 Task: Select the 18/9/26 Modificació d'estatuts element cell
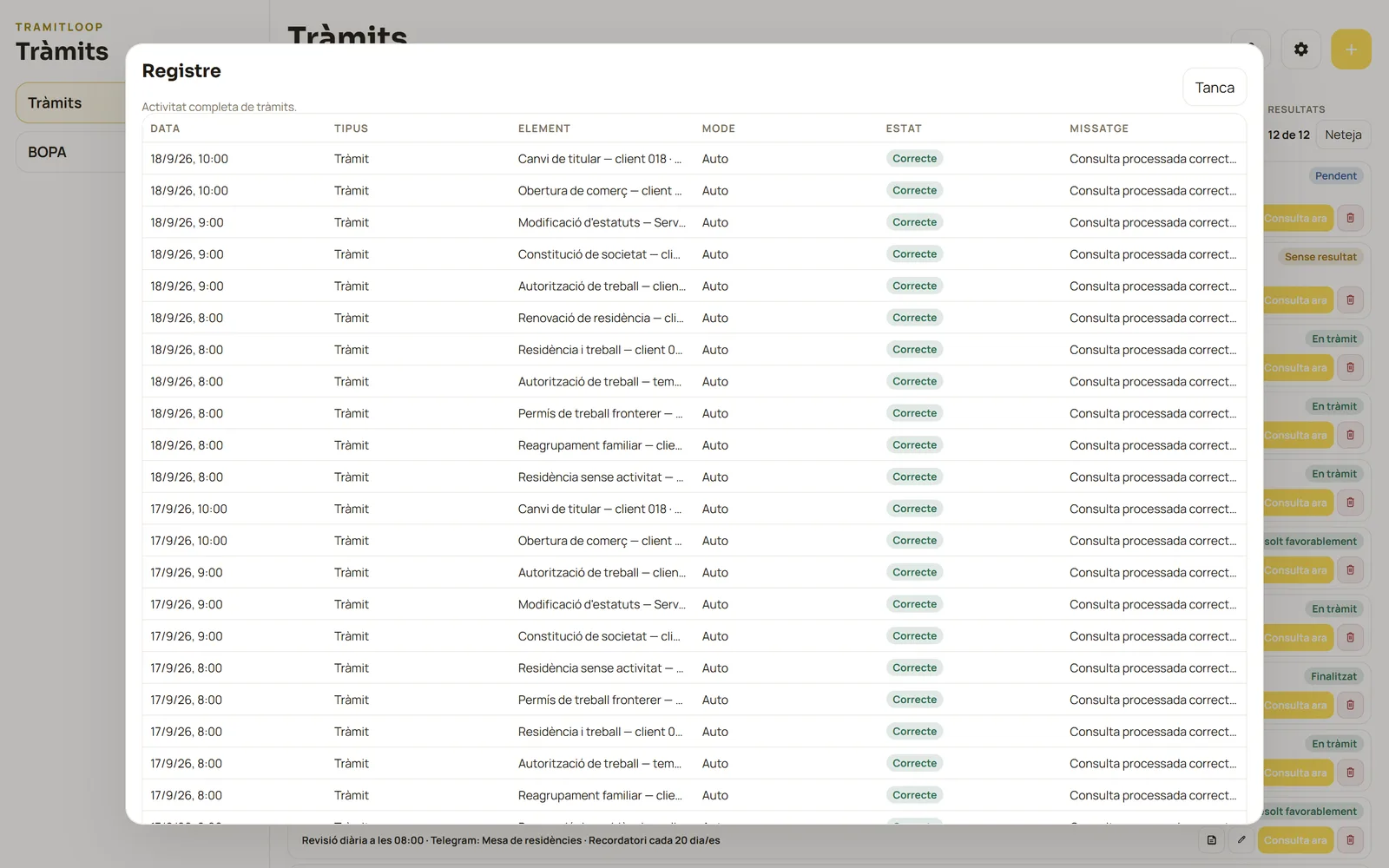[601, 222]
